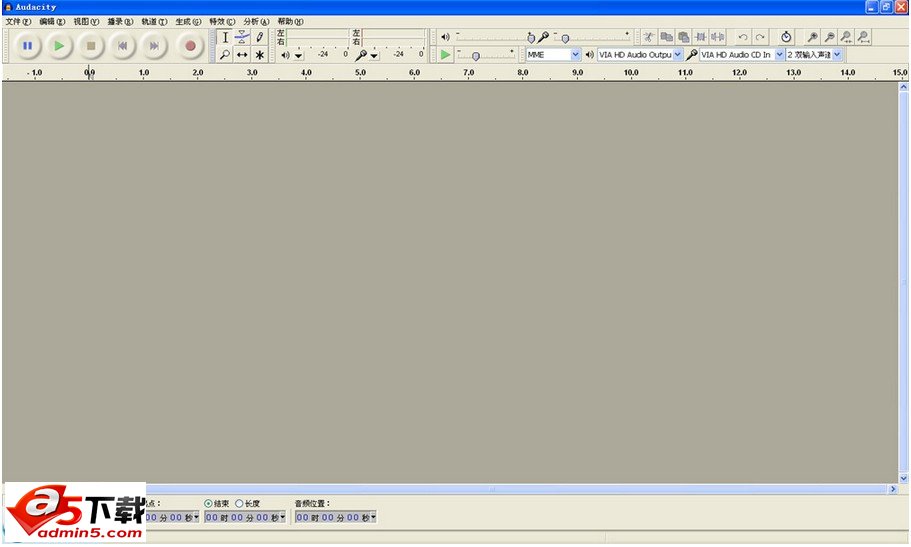Viewport: 911px width, 547px height.
Task: Click the device toolbar speaker icon
Action: (x=589, y=55)
